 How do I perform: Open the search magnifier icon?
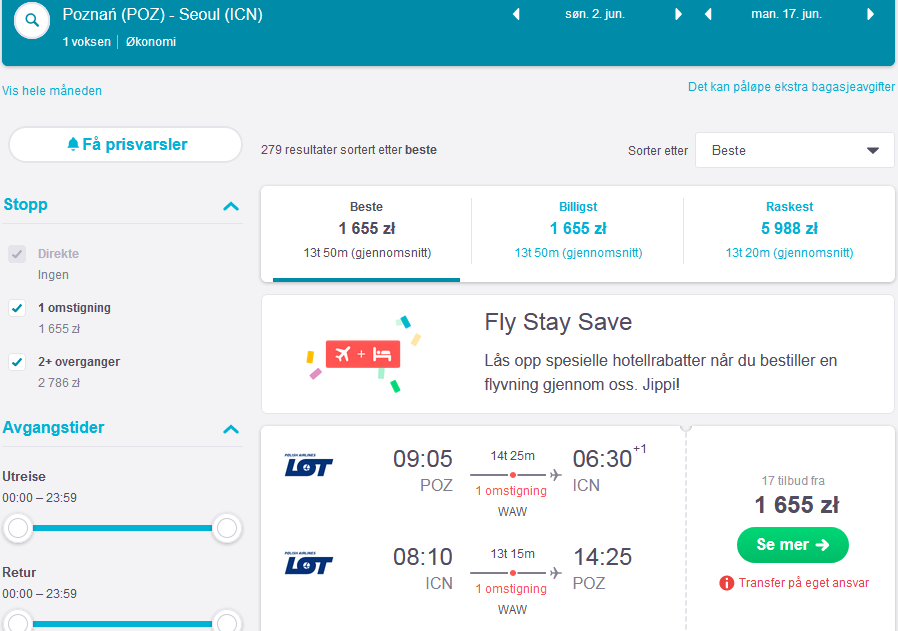tap(32, 21)
